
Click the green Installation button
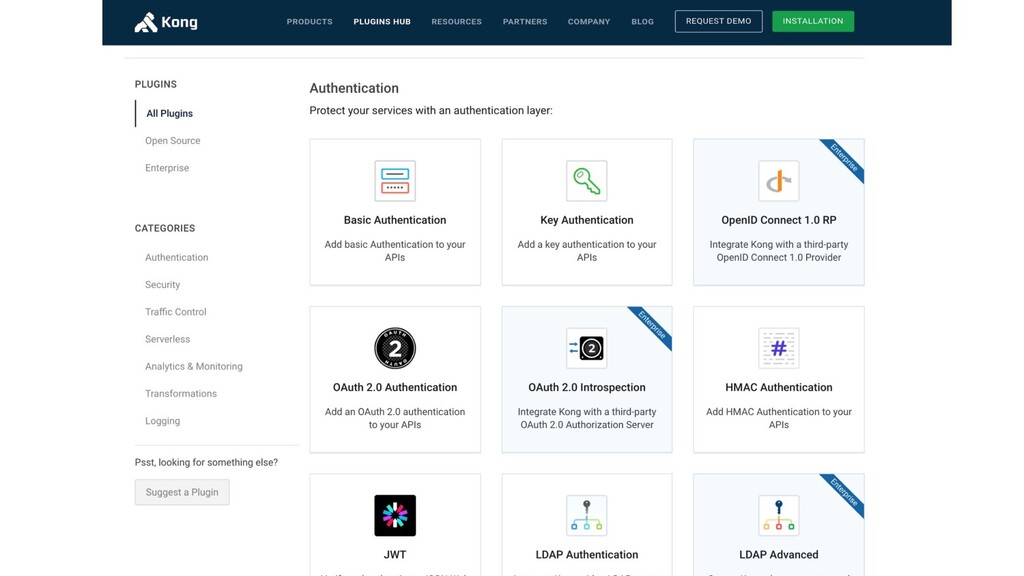813,21
